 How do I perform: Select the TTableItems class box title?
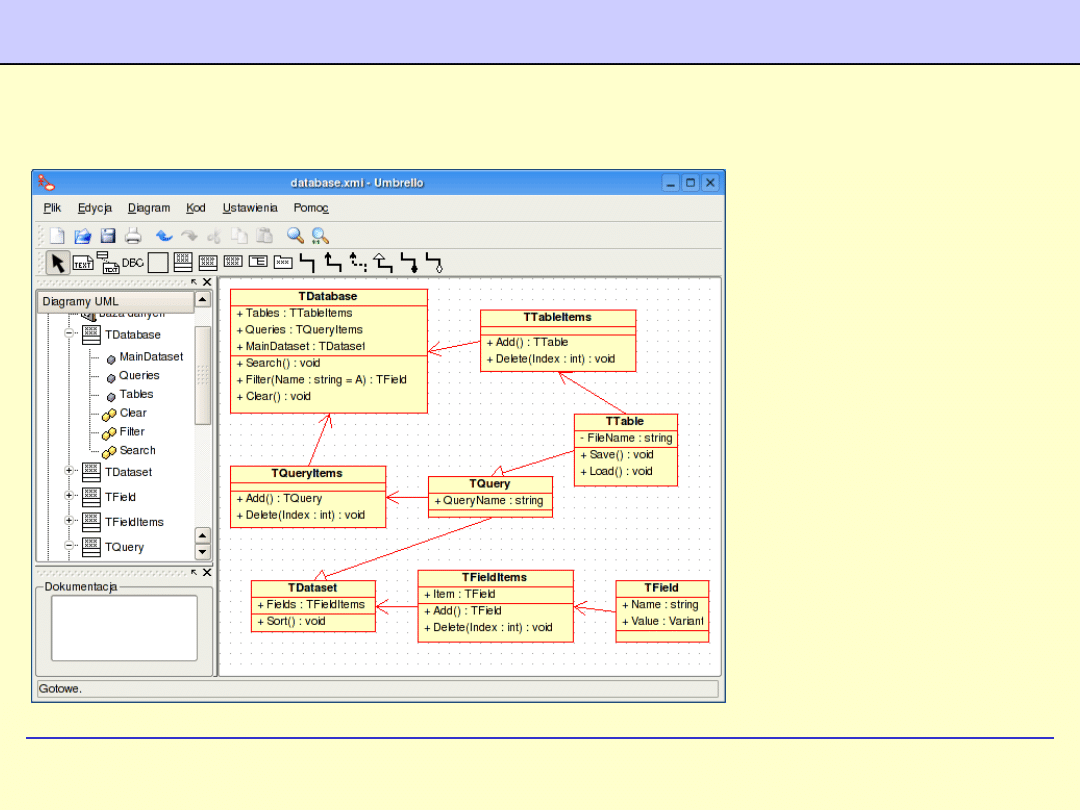coord(557,317)
